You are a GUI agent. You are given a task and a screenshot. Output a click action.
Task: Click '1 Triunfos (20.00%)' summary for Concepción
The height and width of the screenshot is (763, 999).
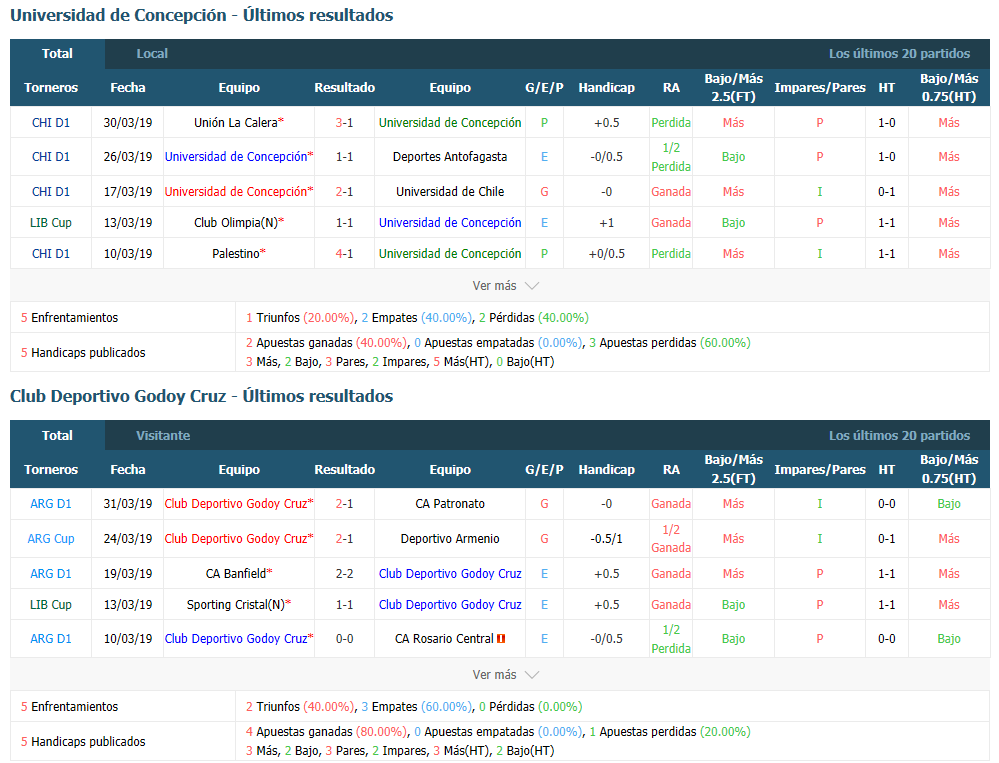tap(300, 317)
